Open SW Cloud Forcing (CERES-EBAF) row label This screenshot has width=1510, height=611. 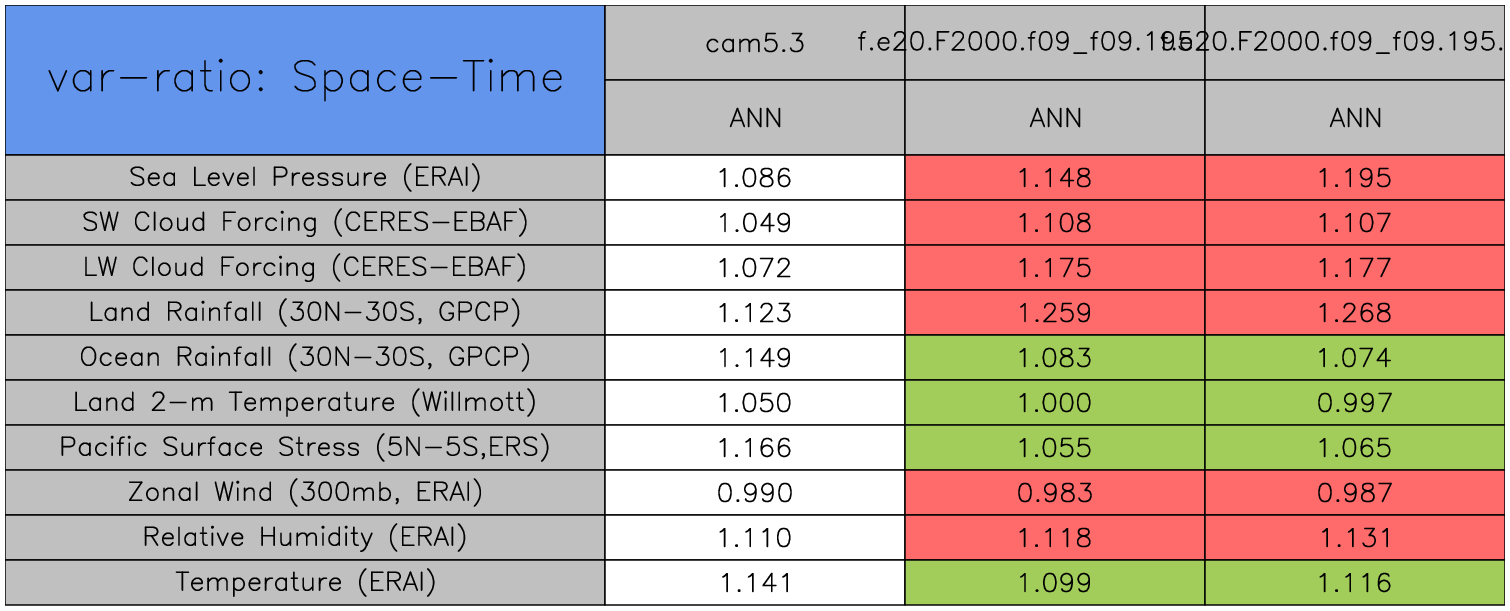[x=305, y=222]
